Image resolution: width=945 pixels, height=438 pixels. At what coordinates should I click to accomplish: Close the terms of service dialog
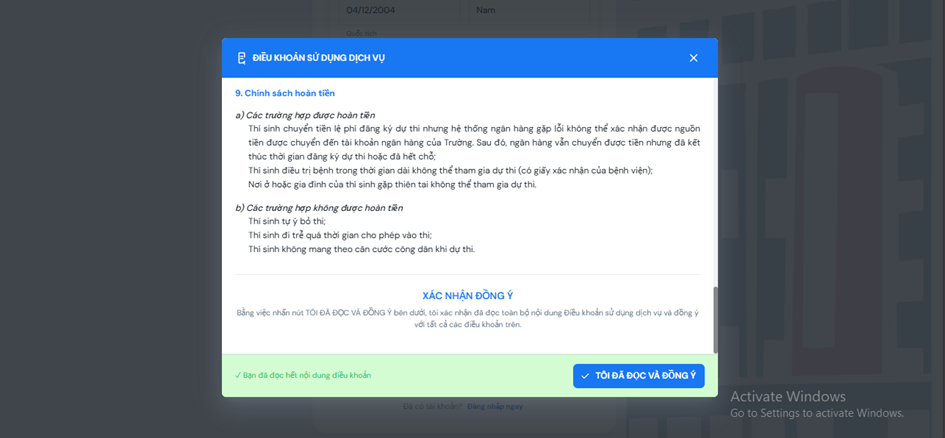click(693, 58)
